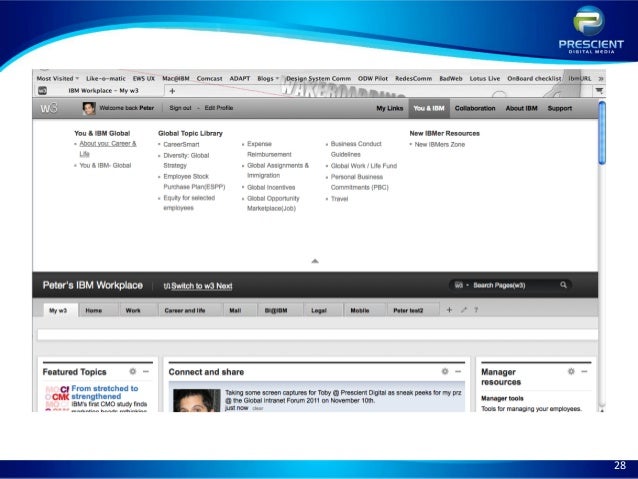This screenshot has height=479, width=638.
Task: Open About you: Career & Life link
Action: (x=108, y=149)
